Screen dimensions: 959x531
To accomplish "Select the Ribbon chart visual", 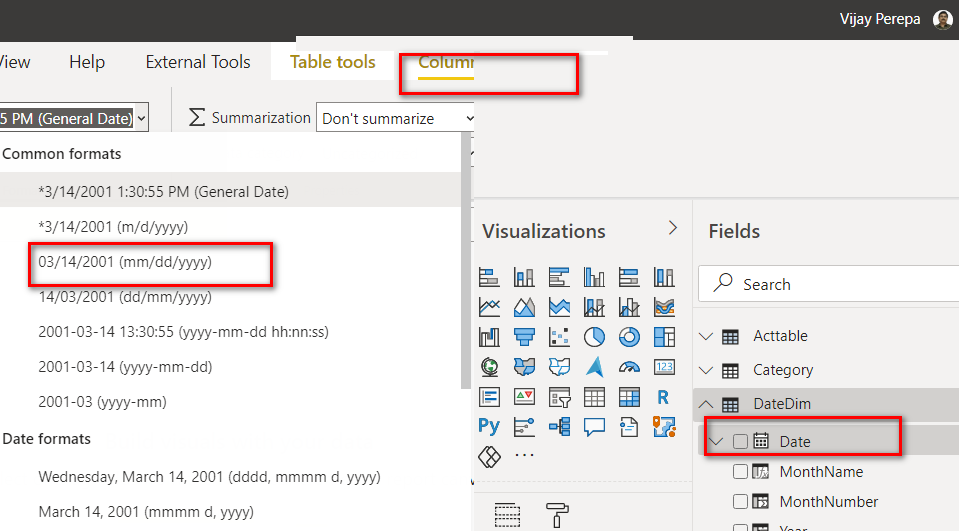I will [x=664, y=306].
